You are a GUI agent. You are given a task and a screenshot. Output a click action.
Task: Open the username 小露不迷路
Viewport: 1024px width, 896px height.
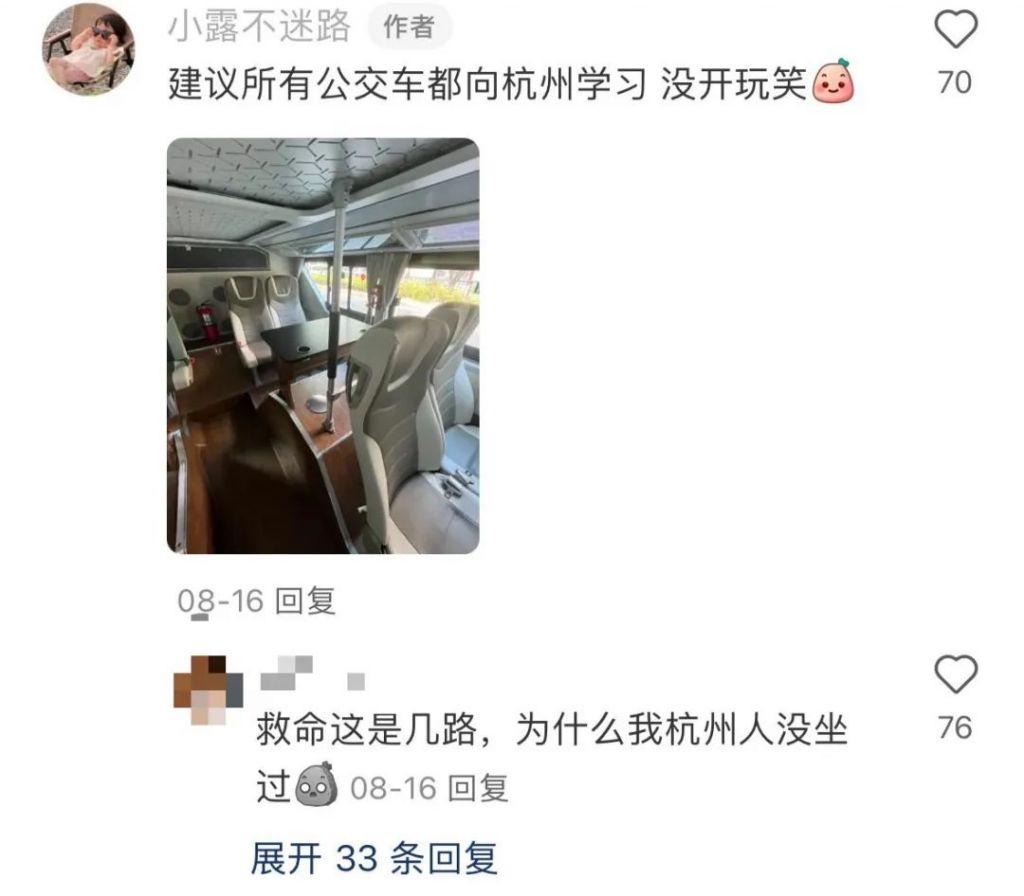click(259, 27)
